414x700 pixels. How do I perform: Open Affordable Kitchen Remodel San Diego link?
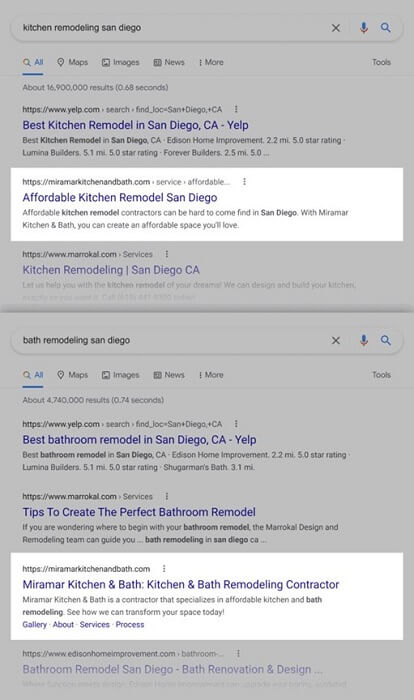[120, 197]
